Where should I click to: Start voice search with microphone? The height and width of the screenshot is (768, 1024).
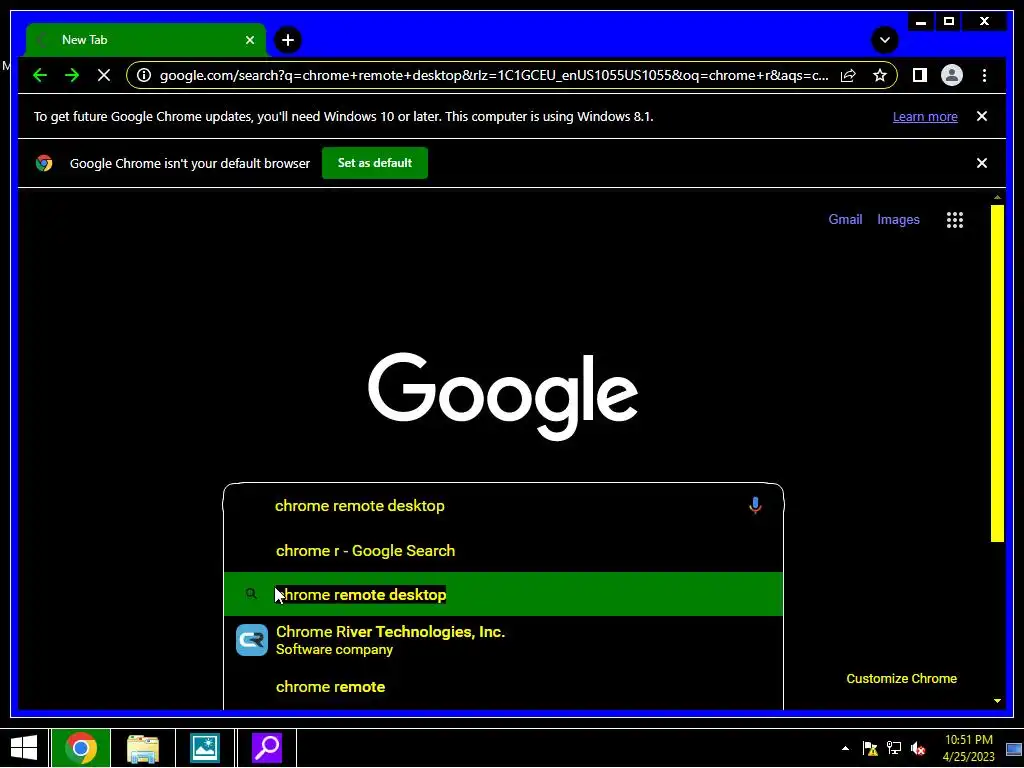755,505
